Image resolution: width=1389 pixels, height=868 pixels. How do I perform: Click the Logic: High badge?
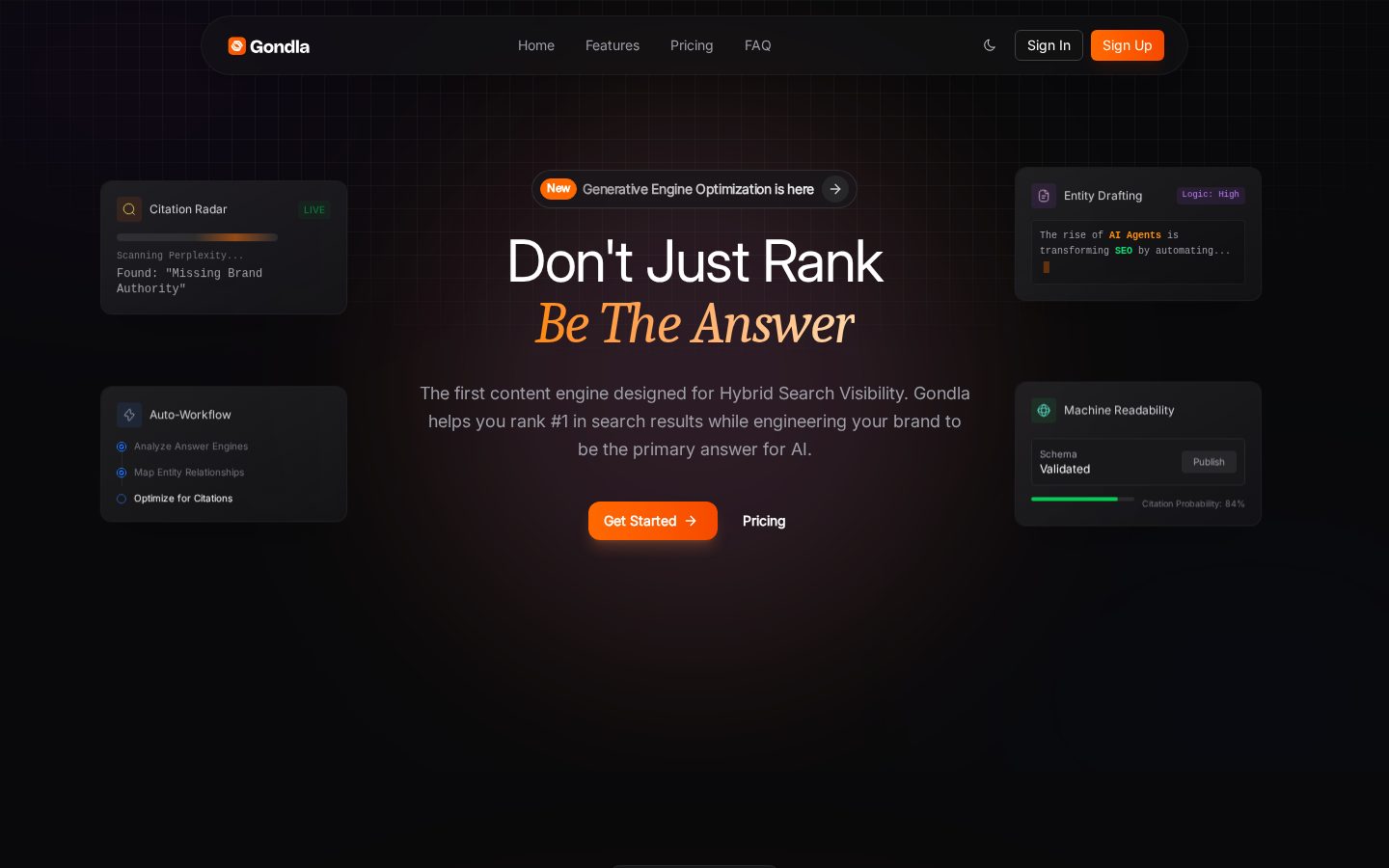click(x=1211, y=195)
